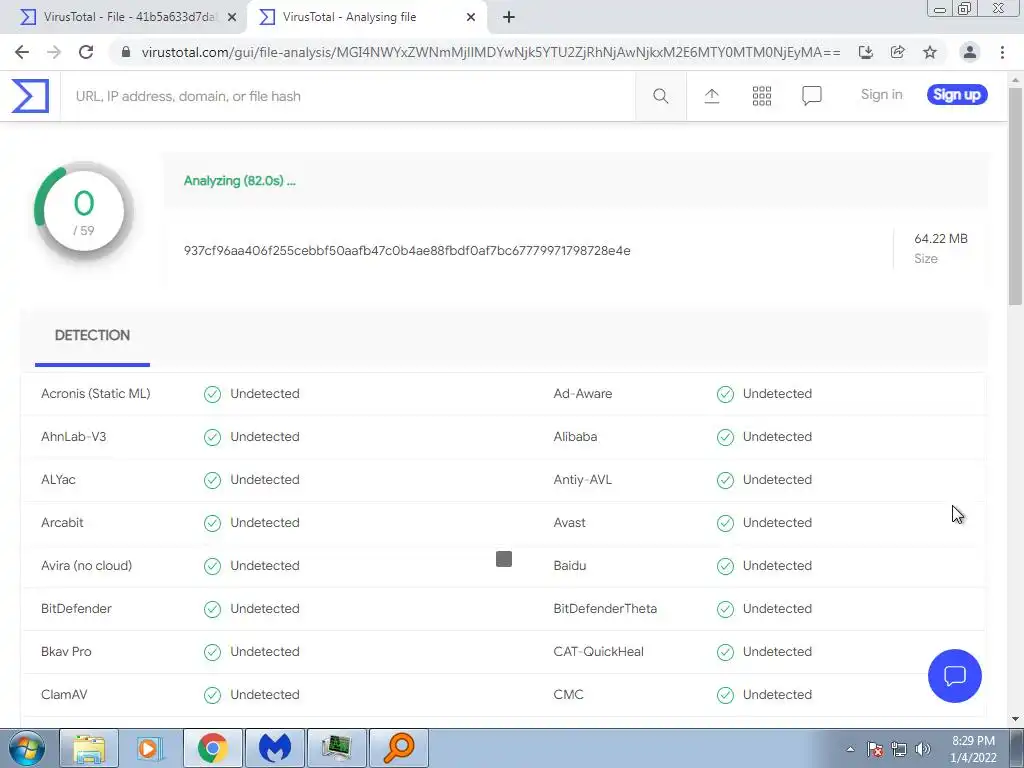Click the padlock site info icon
1024x768 pixels.
126,52
